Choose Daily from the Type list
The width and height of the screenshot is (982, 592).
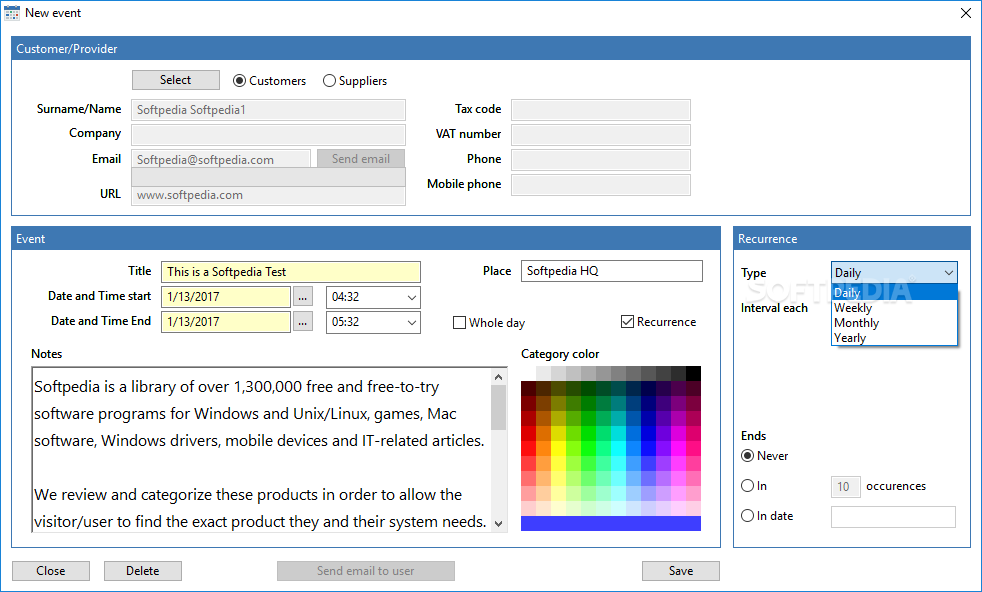pyautogui.click(x=894, y=293)
